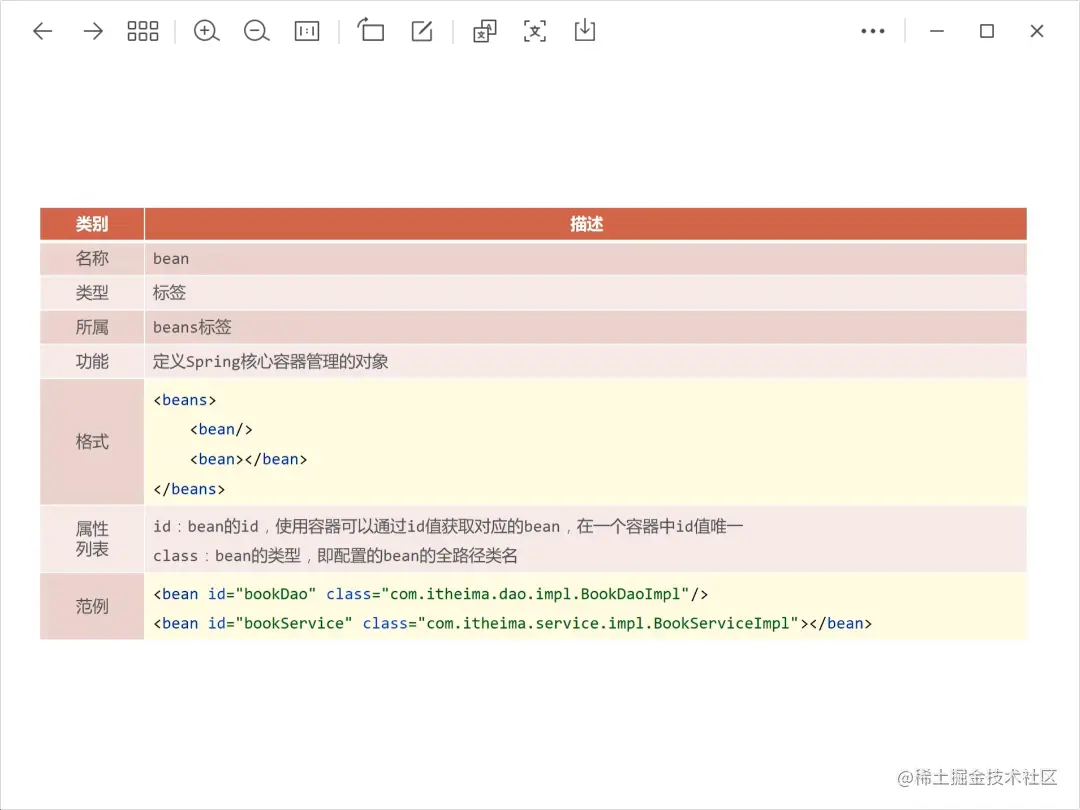This screenshot has width=1080, height=810.
Task: Go to the next image with forward arrow
Action: coord(93,31)
